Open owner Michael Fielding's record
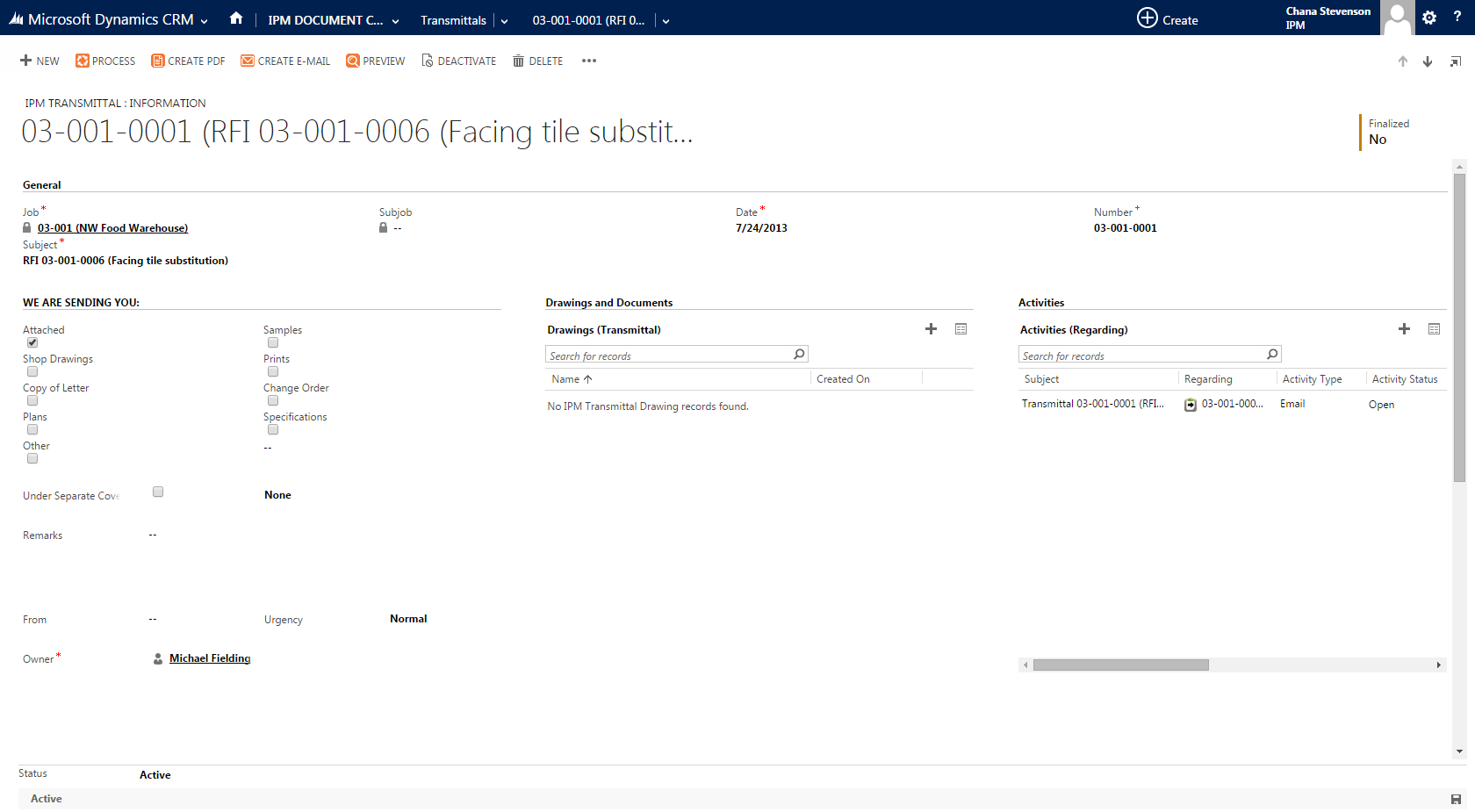This screenshot has width=1475, height=812. tap(210, 658)
